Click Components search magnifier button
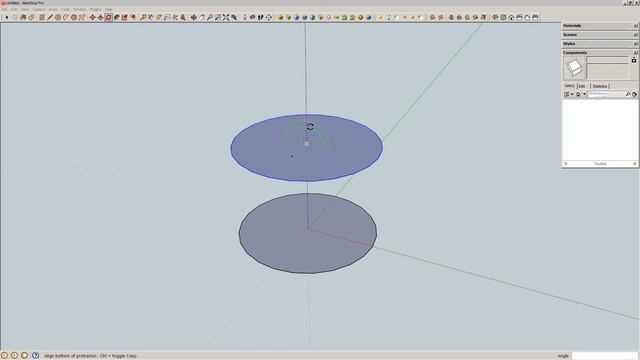This screenshot has height=360, width=640. [628, 94]
